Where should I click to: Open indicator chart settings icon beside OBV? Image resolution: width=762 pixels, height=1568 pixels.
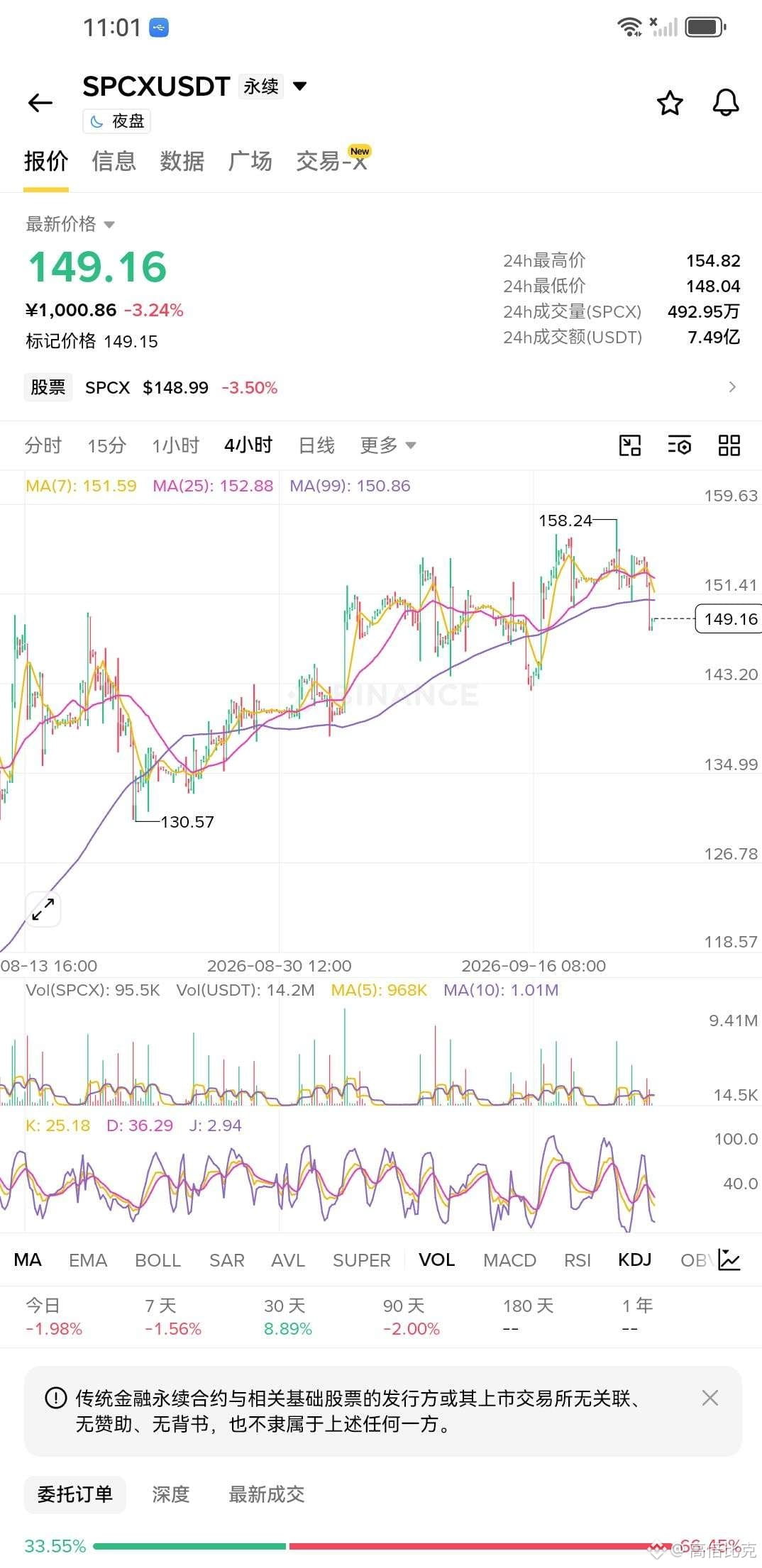[x=729, y=1260]
